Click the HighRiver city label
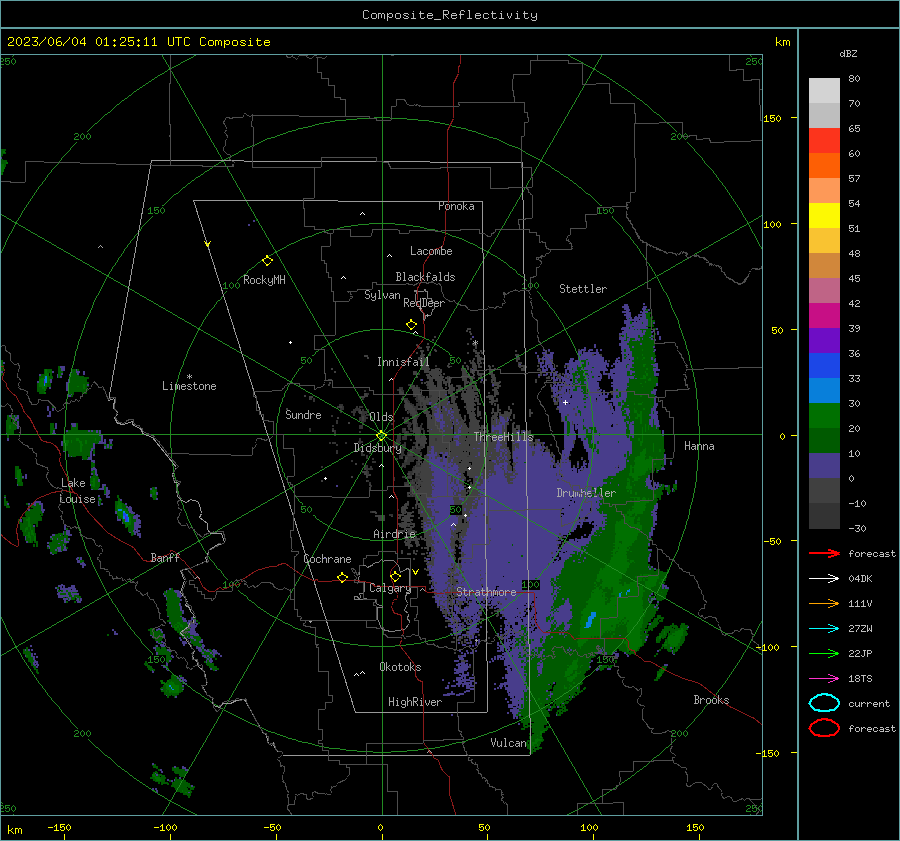The width and height of the screenshot is (900, 841). (x=415, y=702)
